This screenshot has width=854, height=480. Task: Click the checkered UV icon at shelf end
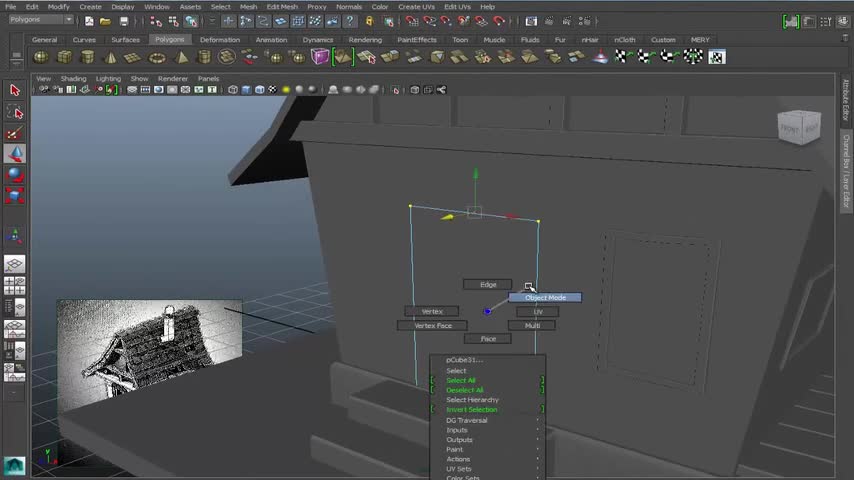[717, 57]
